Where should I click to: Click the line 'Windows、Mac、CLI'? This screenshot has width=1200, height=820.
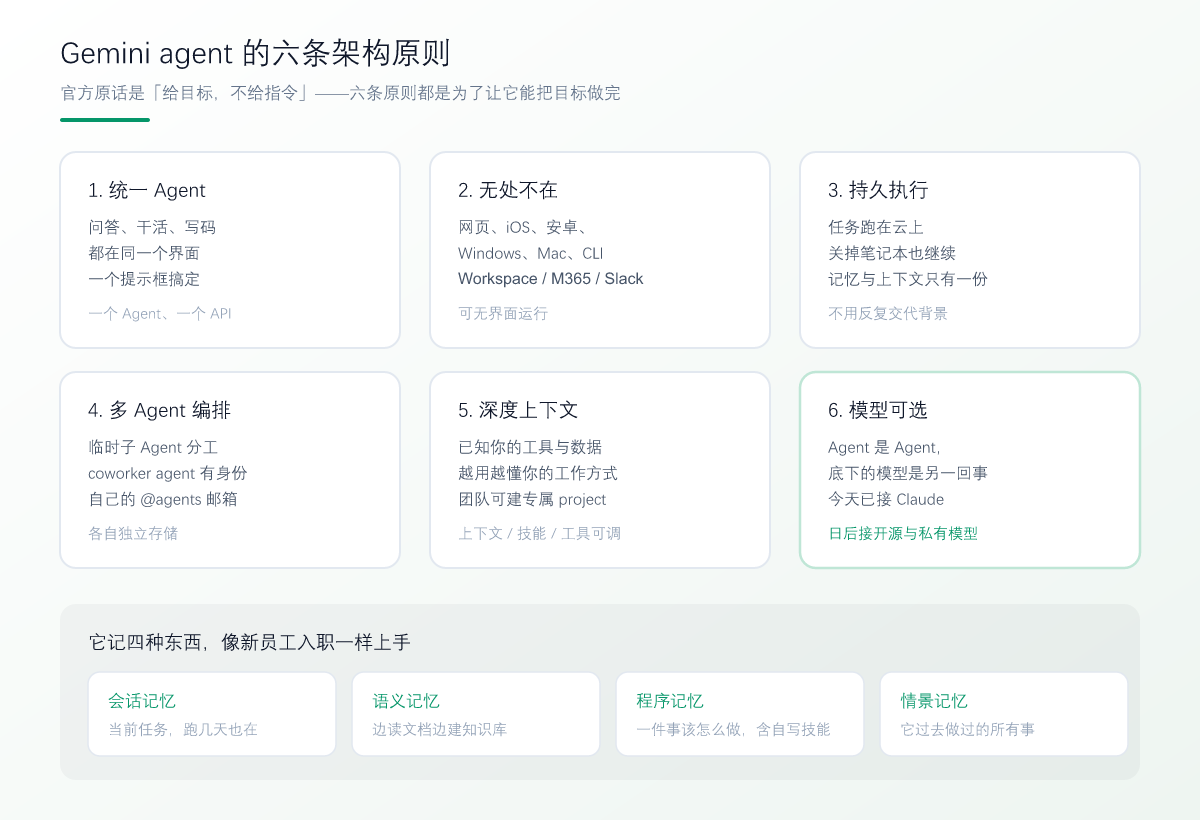coord(531,253)
